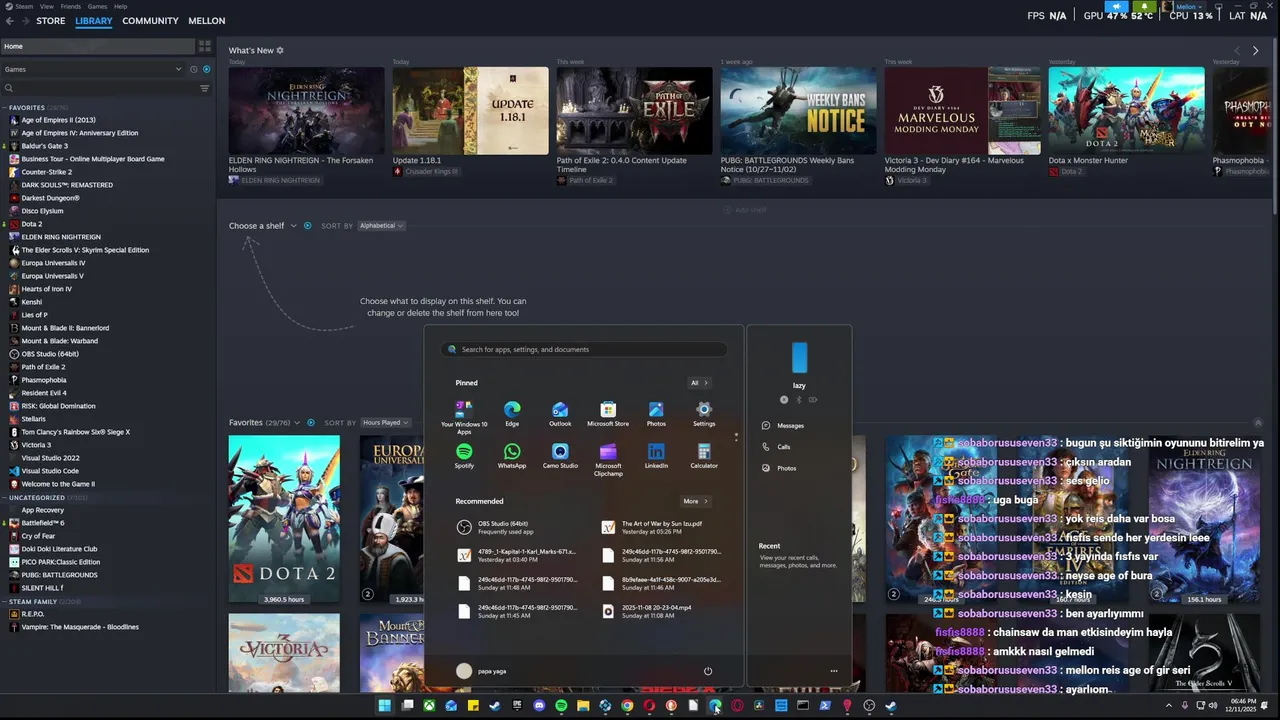Open Discord from the taskbar
Image resolution: width=1280 pixels, height=720 pixels.
click(539, 706)
